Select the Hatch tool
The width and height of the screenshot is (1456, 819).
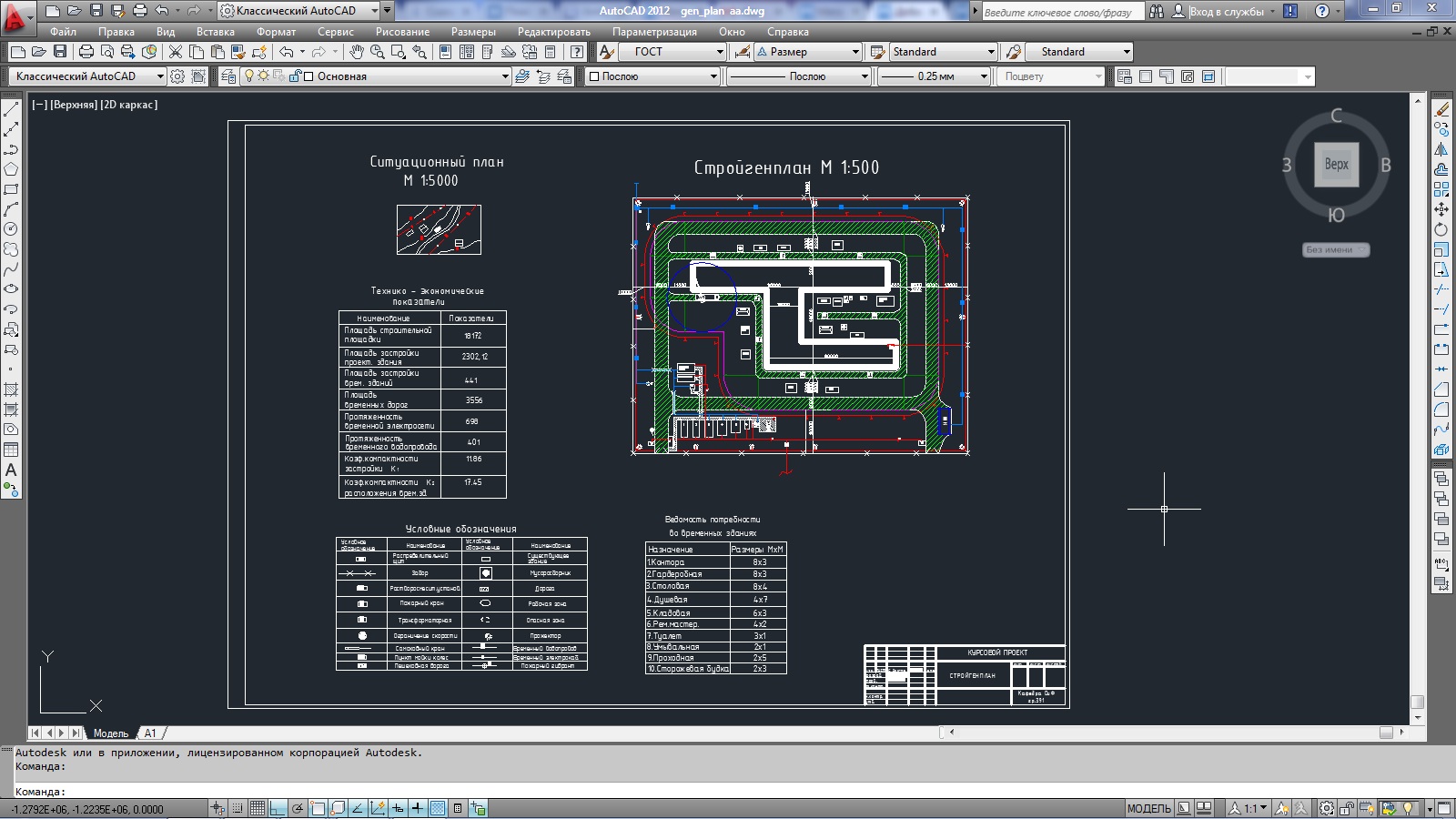click(x=11, y=389)
